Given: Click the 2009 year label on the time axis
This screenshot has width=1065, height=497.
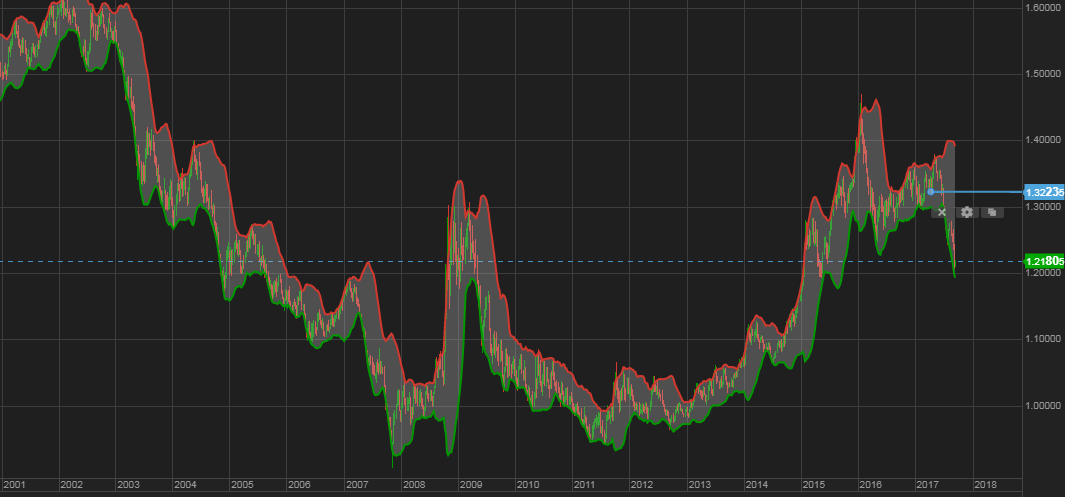Looking at the screenshot, I should pos(471,485).
